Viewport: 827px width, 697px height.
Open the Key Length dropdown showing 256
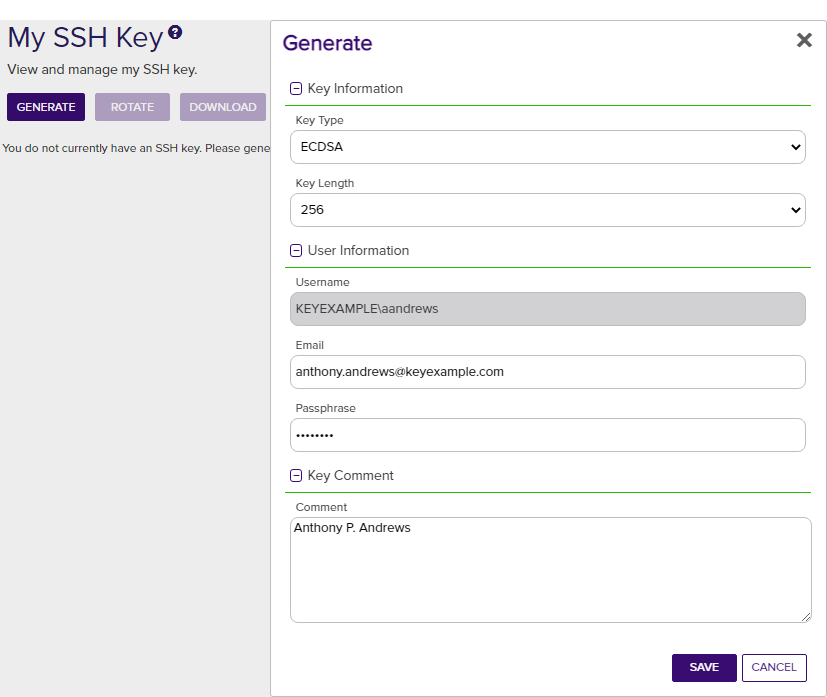[547, 210]
